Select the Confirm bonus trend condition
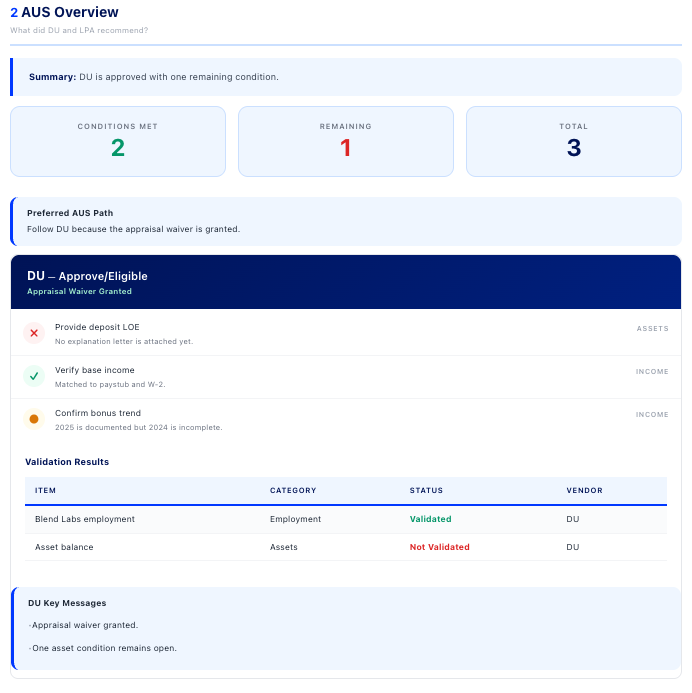Screen dimensions: 692x693 98,413
